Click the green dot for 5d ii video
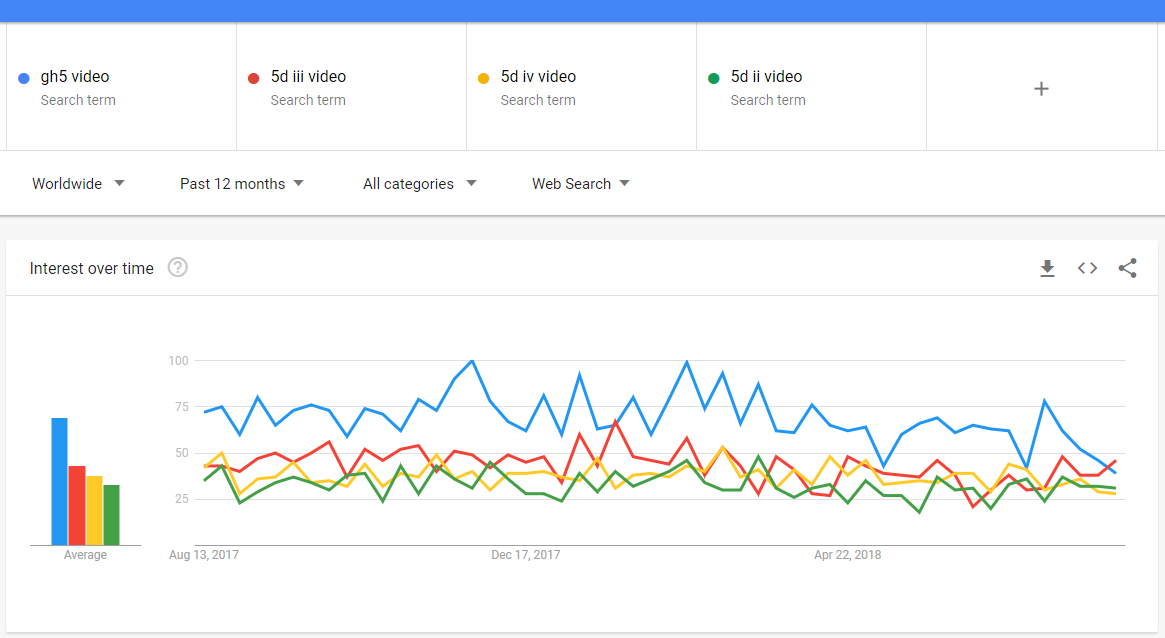The image size is (1165, 638). (713, 78)
